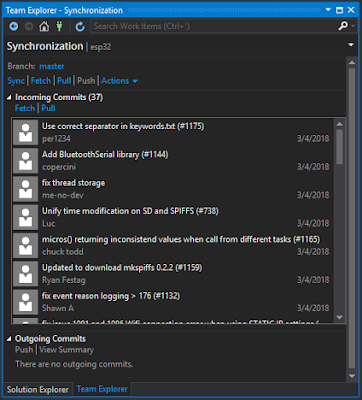This screenshot has width=362, height=400.
Task: Open the Actions dropdown menu
Action: pyautogui.click(x=119, y=81)
